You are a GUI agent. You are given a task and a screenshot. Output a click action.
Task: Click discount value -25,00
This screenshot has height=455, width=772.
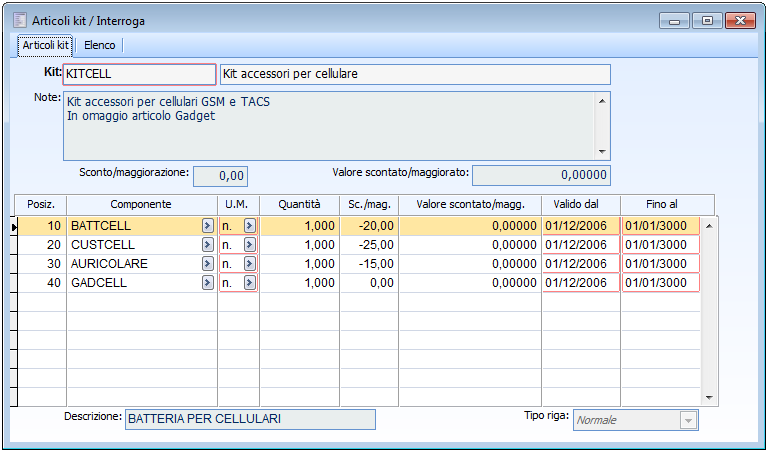(369, 245)
